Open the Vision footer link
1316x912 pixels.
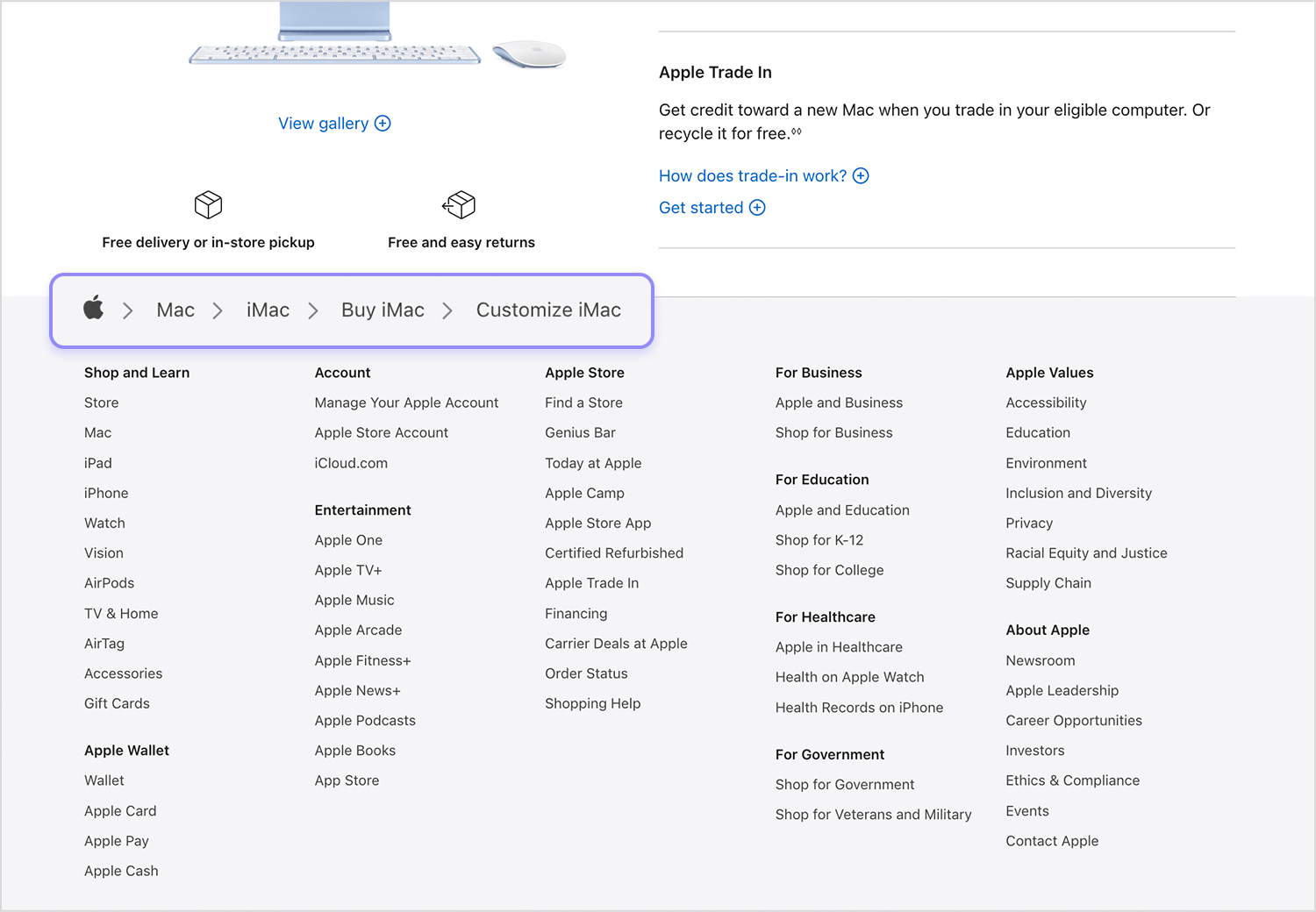click(x=104, y=553)
